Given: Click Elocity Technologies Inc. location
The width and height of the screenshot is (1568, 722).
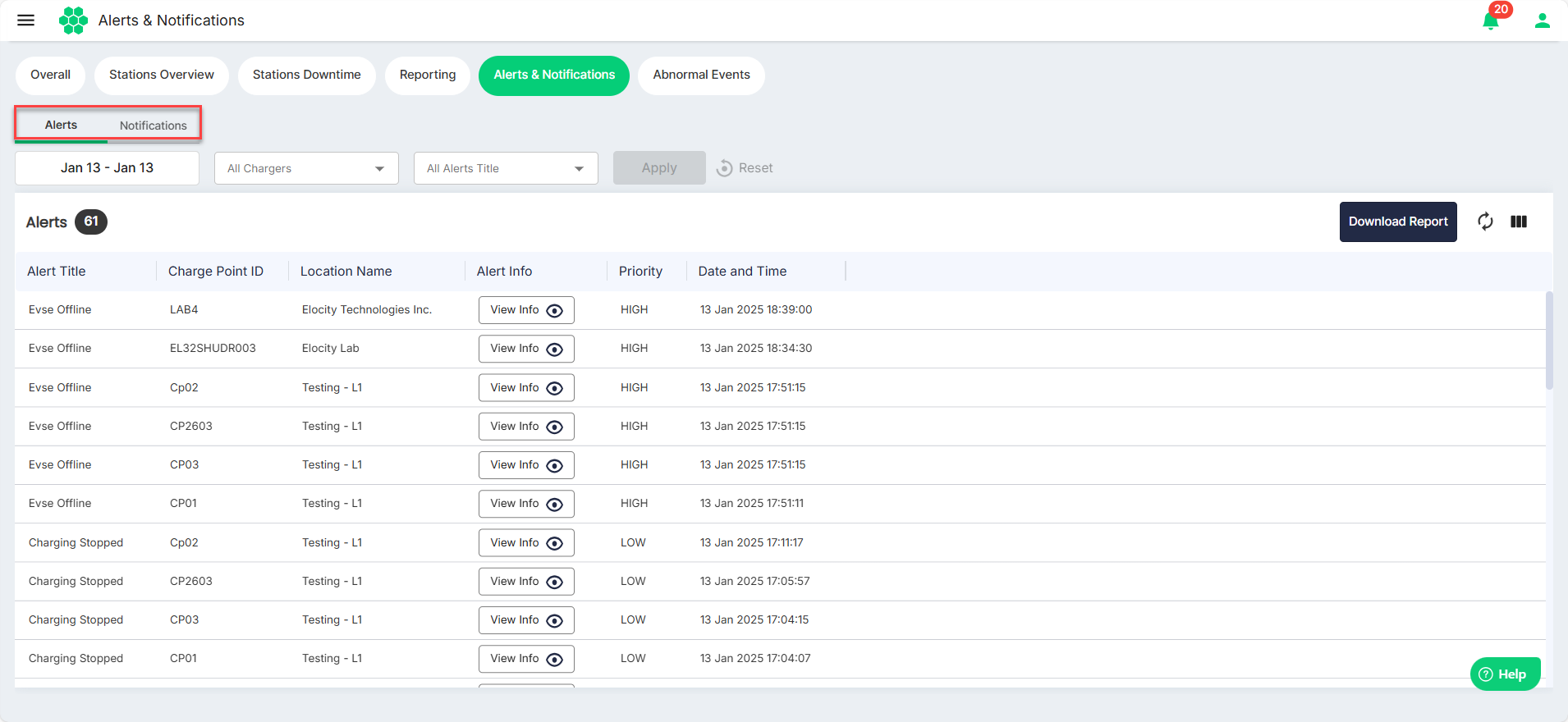Looking at the screenshot, I should (367, 310).
